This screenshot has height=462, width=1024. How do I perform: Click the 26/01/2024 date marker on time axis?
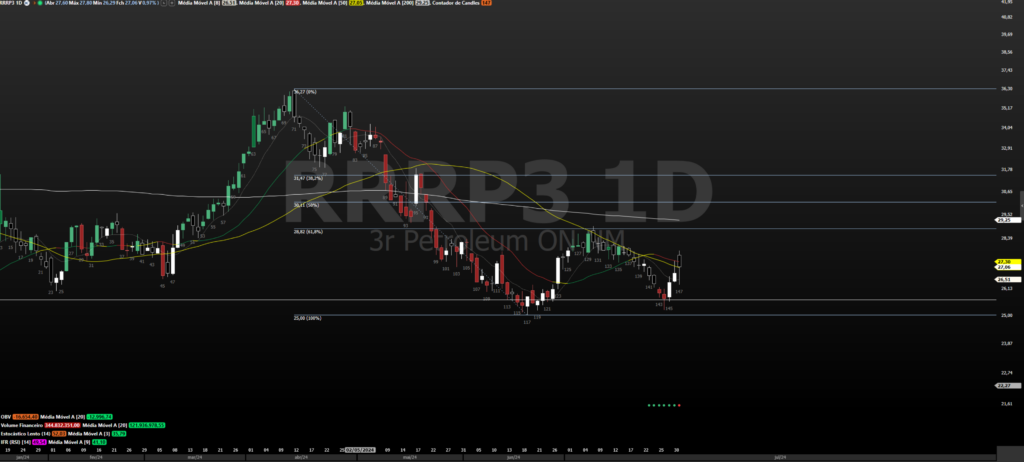(358, 451)
